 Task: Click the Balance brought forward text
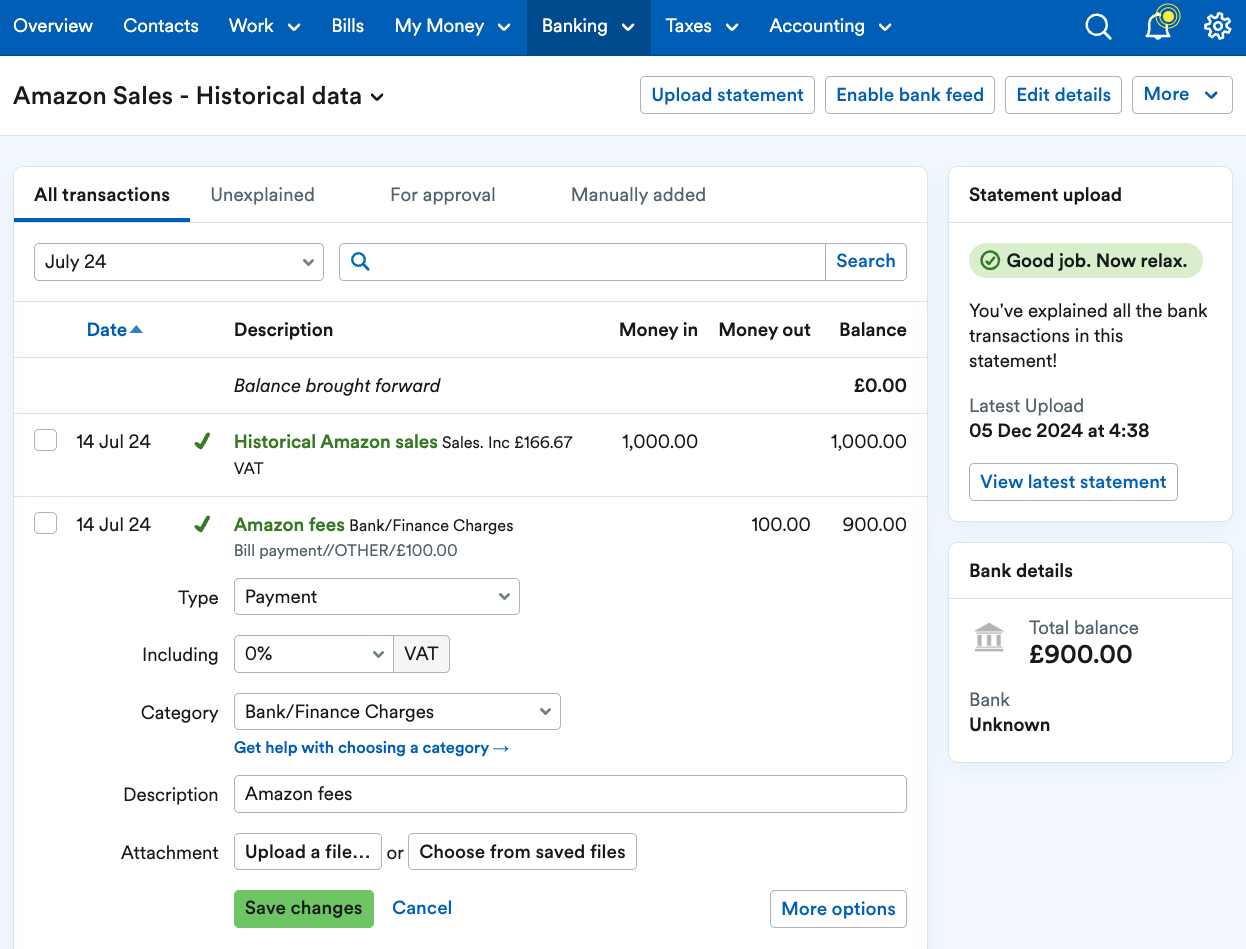click(337, 386)
